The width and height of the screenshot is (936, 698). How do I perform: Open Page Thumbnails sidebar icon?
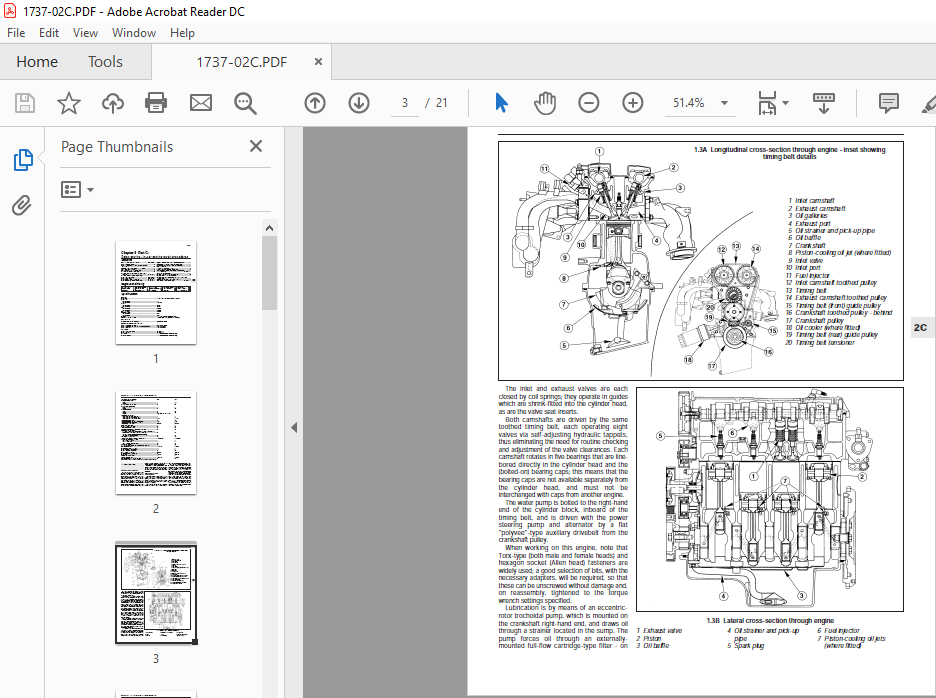coord(23,160)
